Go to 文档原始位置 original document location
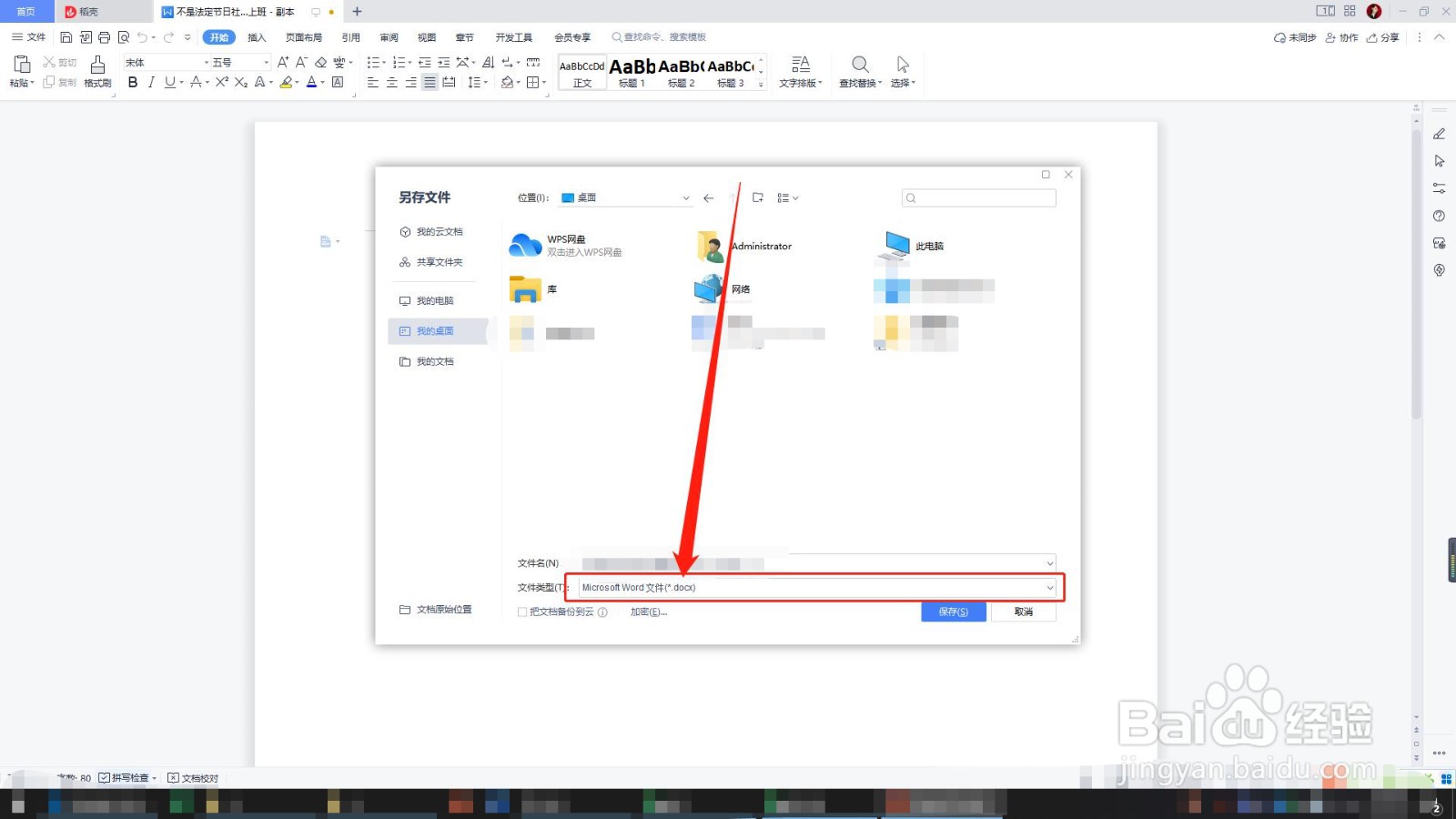Screen dimensions: 1456x819 point(436,610)
